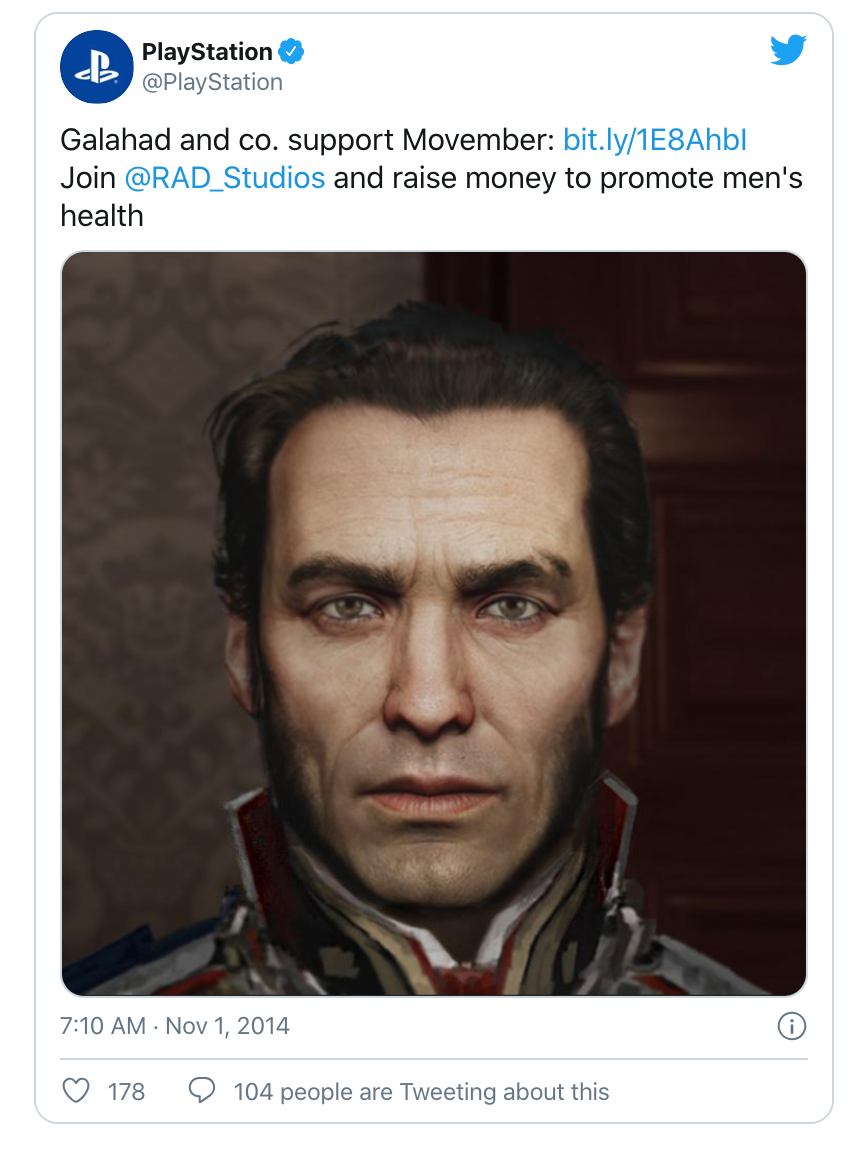862x1160 pixels.
Task: Click the blue verified badge
Action: tap(292, 51)
